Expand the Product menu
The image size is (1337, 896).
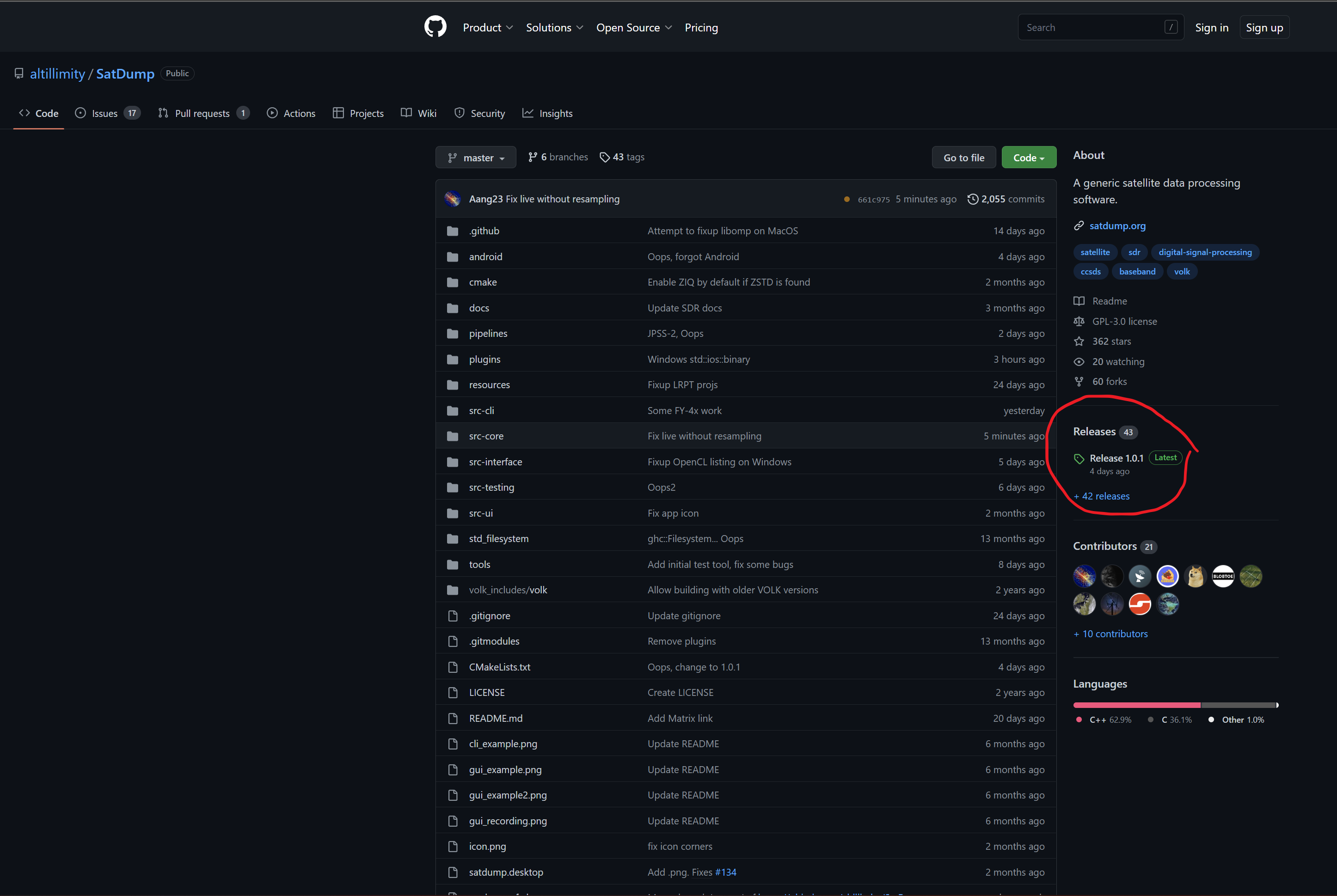(x=488, y=27)
